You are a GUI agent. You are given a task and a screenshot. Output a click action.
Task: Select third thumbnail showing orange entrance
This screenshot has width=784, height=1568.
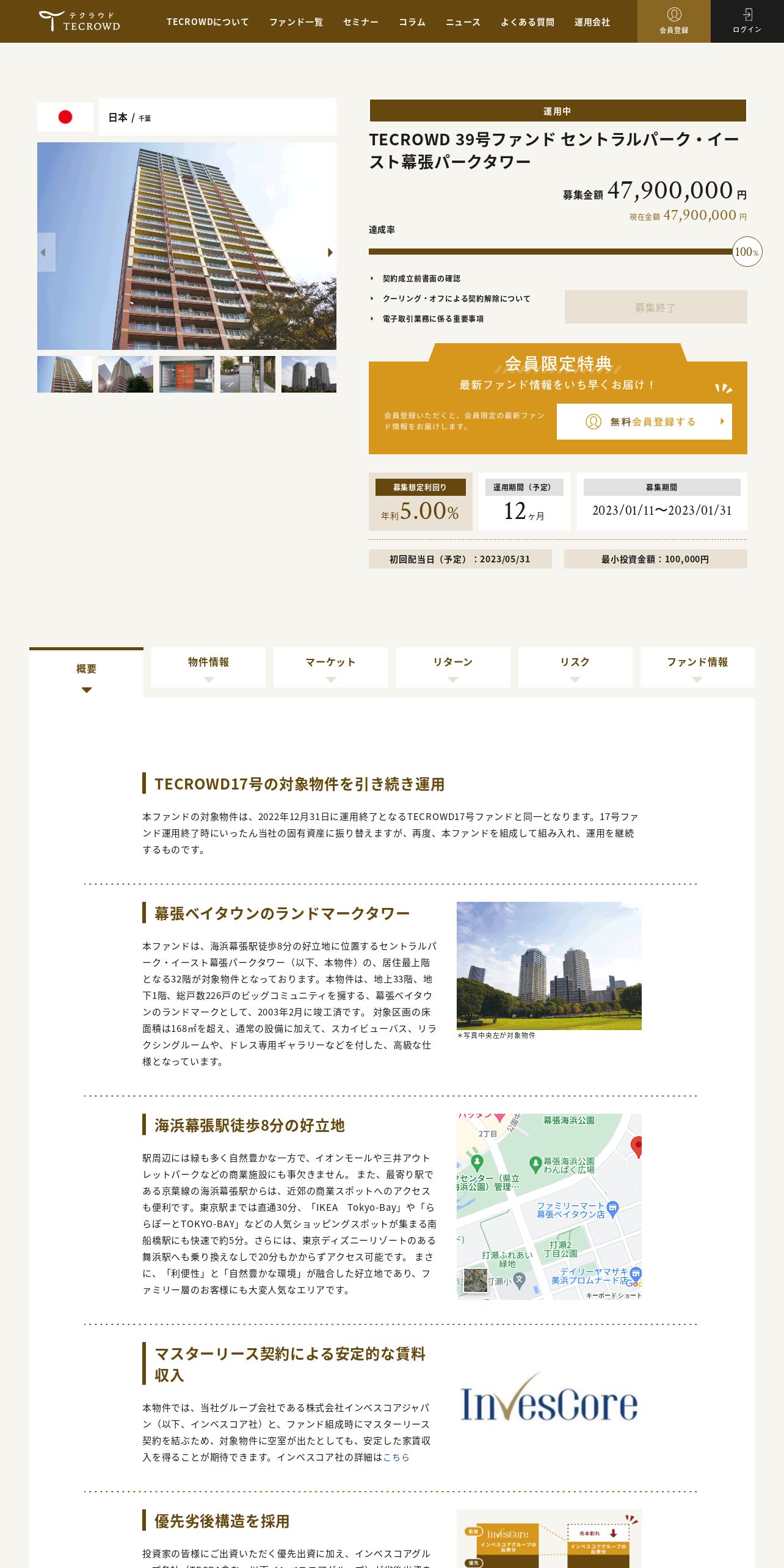click(x=187, y=374)
